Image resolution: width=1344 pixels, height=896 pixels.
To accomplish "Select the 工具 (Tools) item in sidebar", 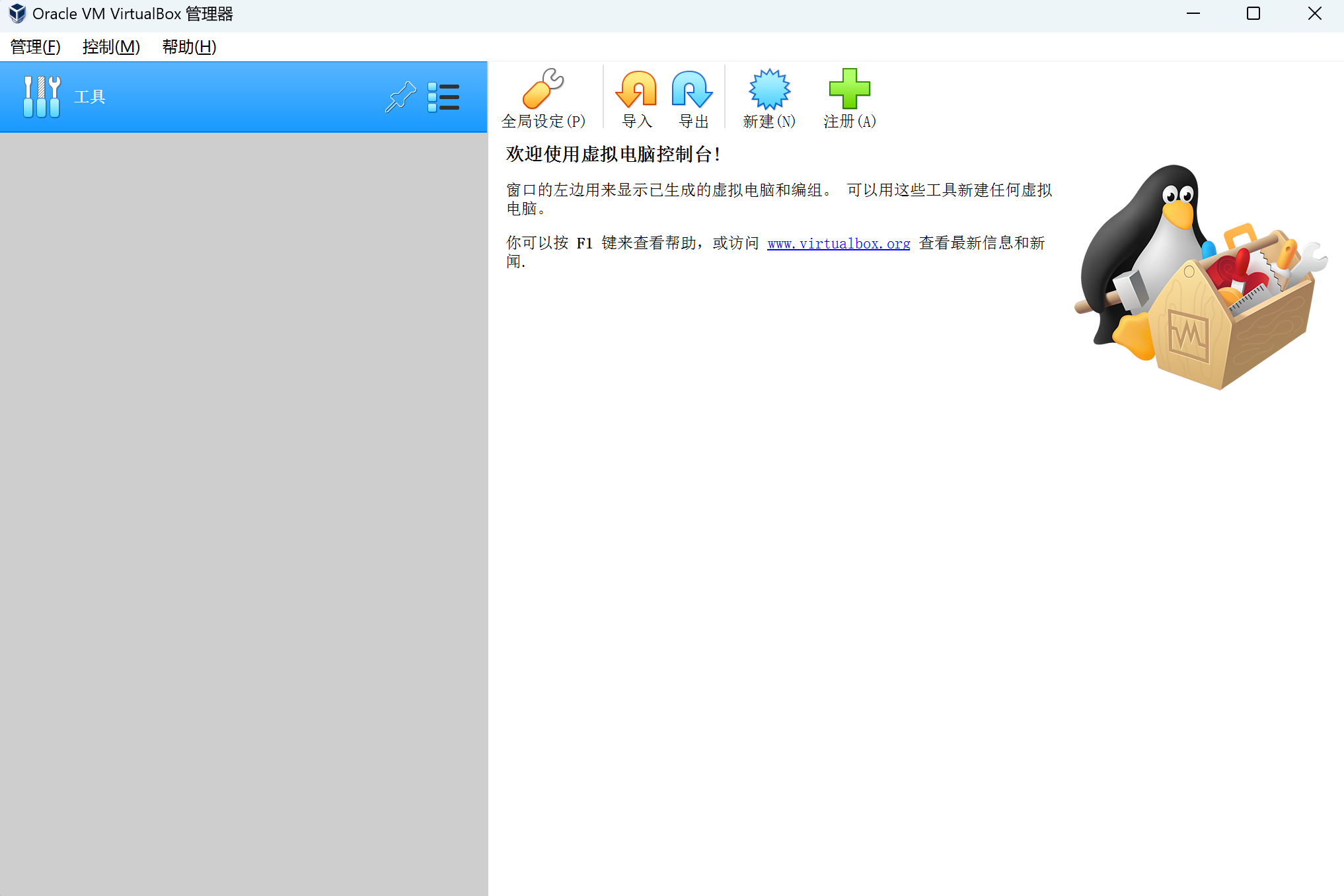I will pos(243,97).
